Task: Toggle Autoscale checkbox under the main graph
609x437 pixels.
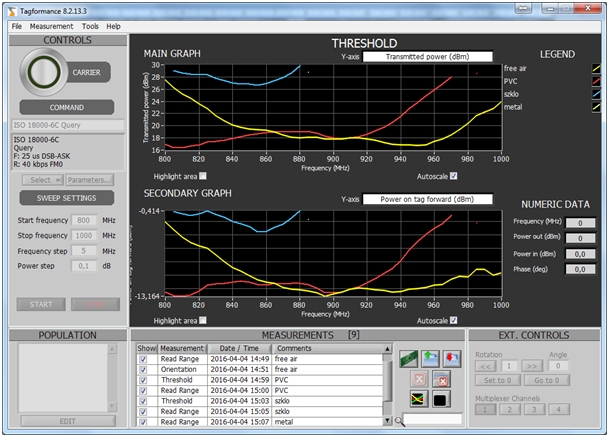Action: point(454,176)
